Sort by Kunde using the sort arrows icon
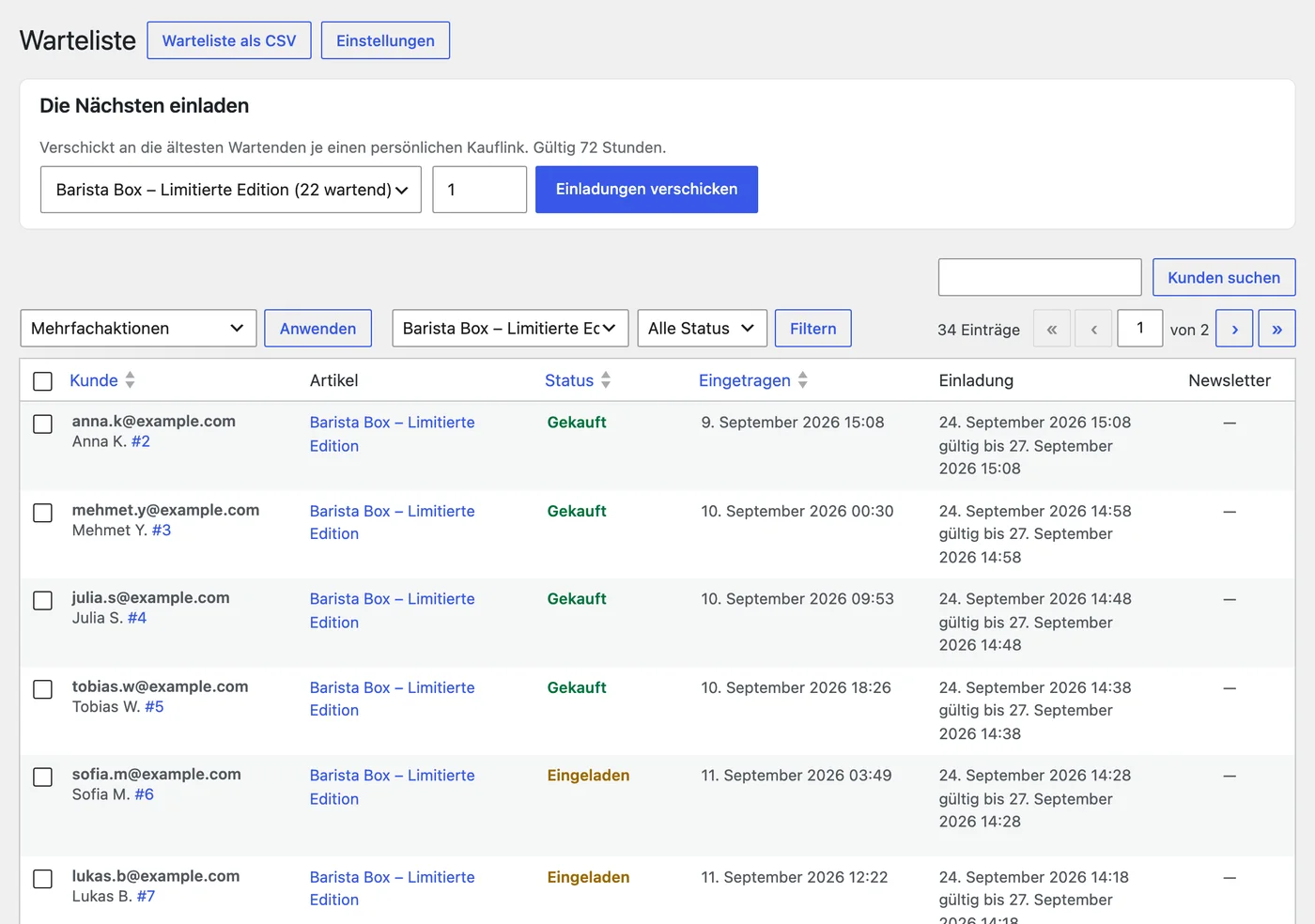 (131, 380)
